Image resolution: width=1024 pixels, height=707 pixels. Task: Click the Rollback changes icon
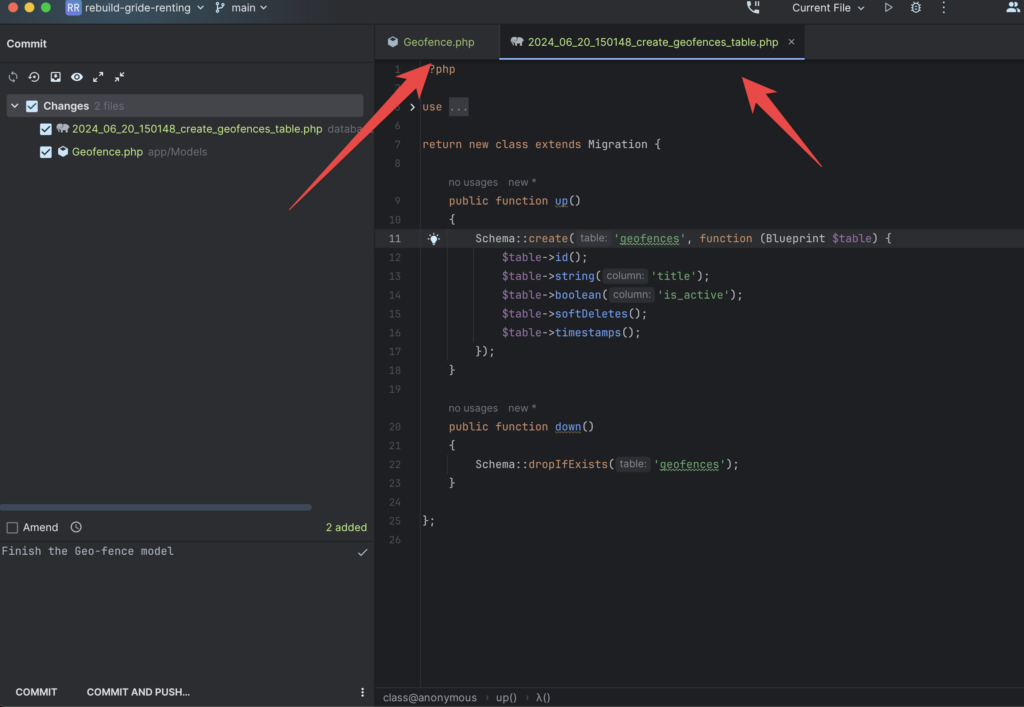click(34, 77)
